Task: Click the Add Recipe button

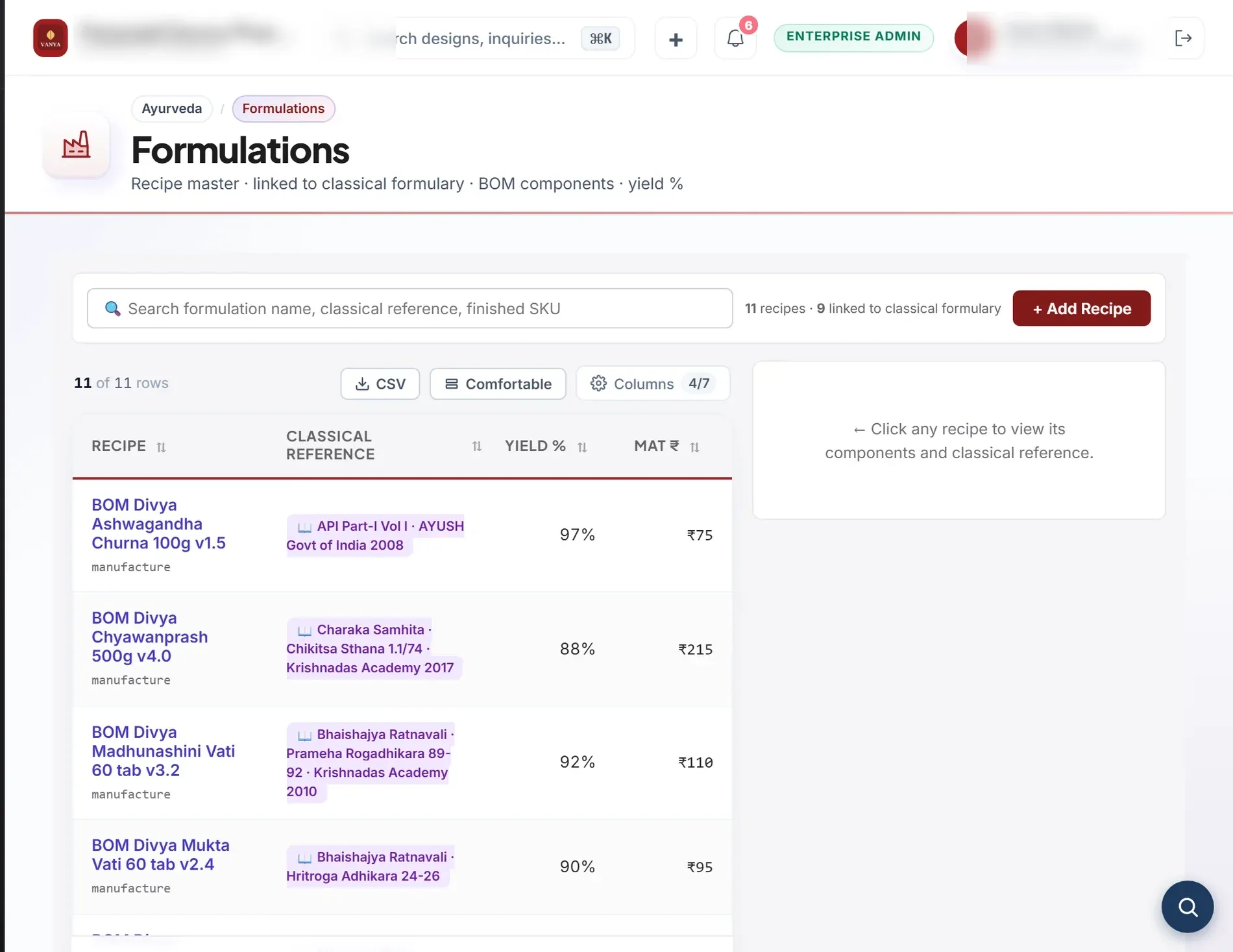Action: pyautogui.click(x=1081, y=308)
